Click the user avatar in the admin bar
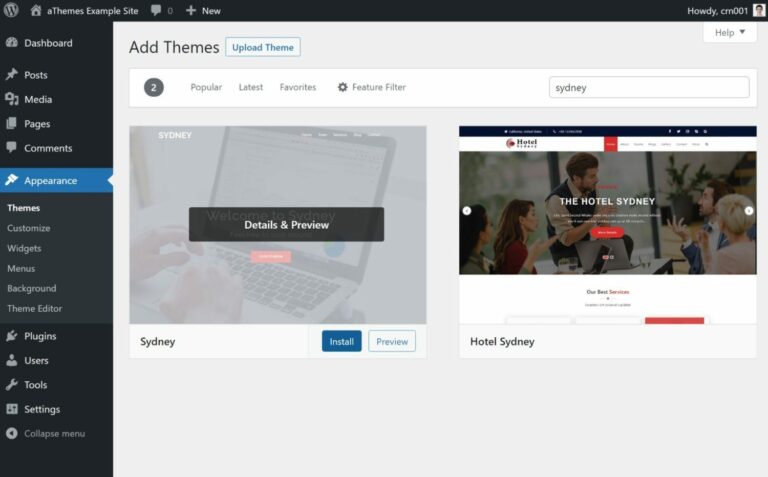The height and width of the screenshot is (477, 768). (x=759, y=10)
